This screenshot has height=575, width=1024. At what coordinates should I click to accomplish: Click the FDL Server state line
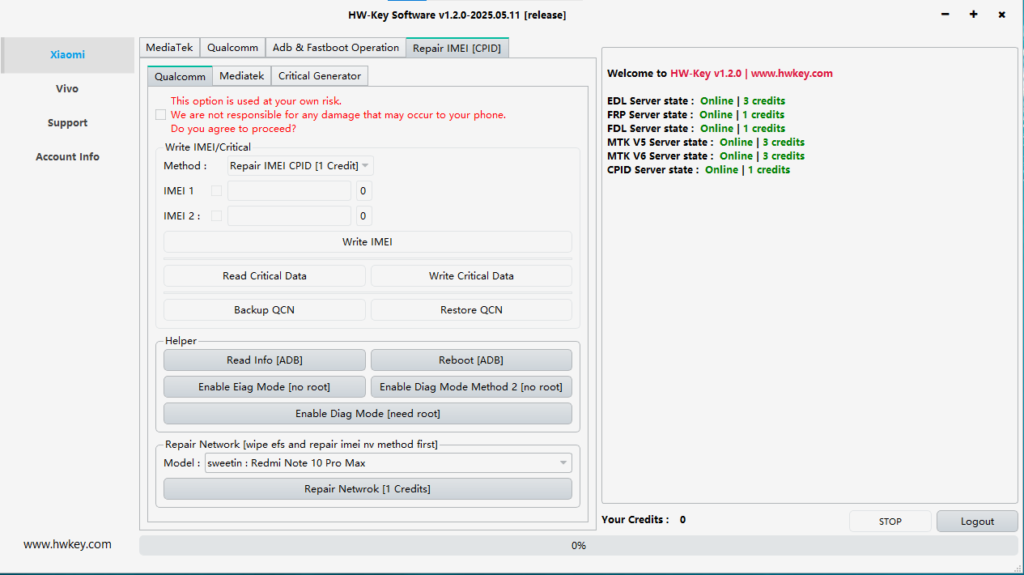pyautogui.click(x=696, y=128)
